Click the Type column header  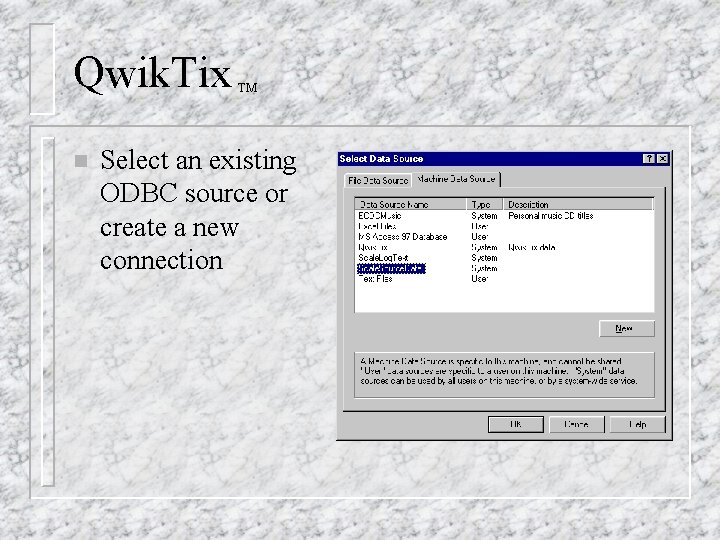[x=484, y=204]
